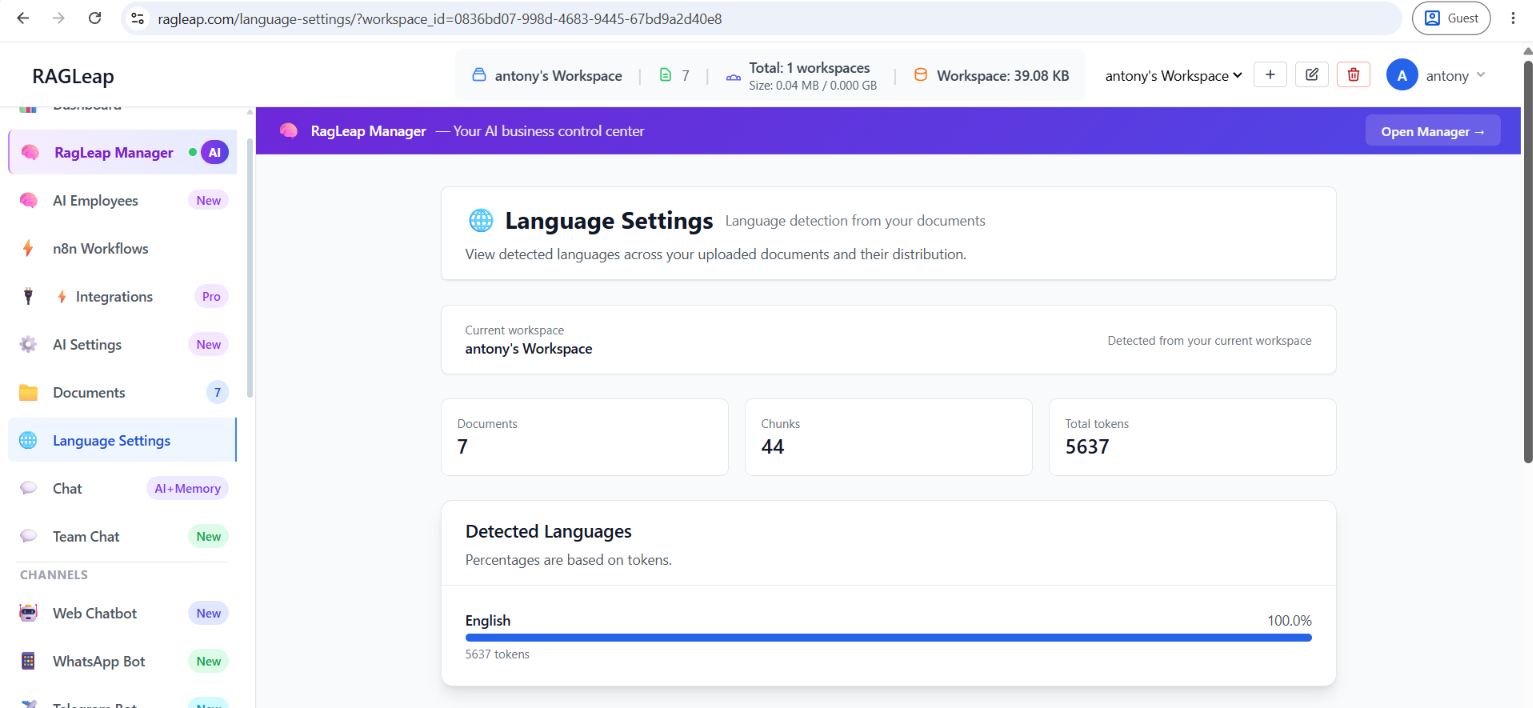This screenshot has height=708, width=1533.
Task: Click the ragleap.com address bar URL
Action: point(440,18)
